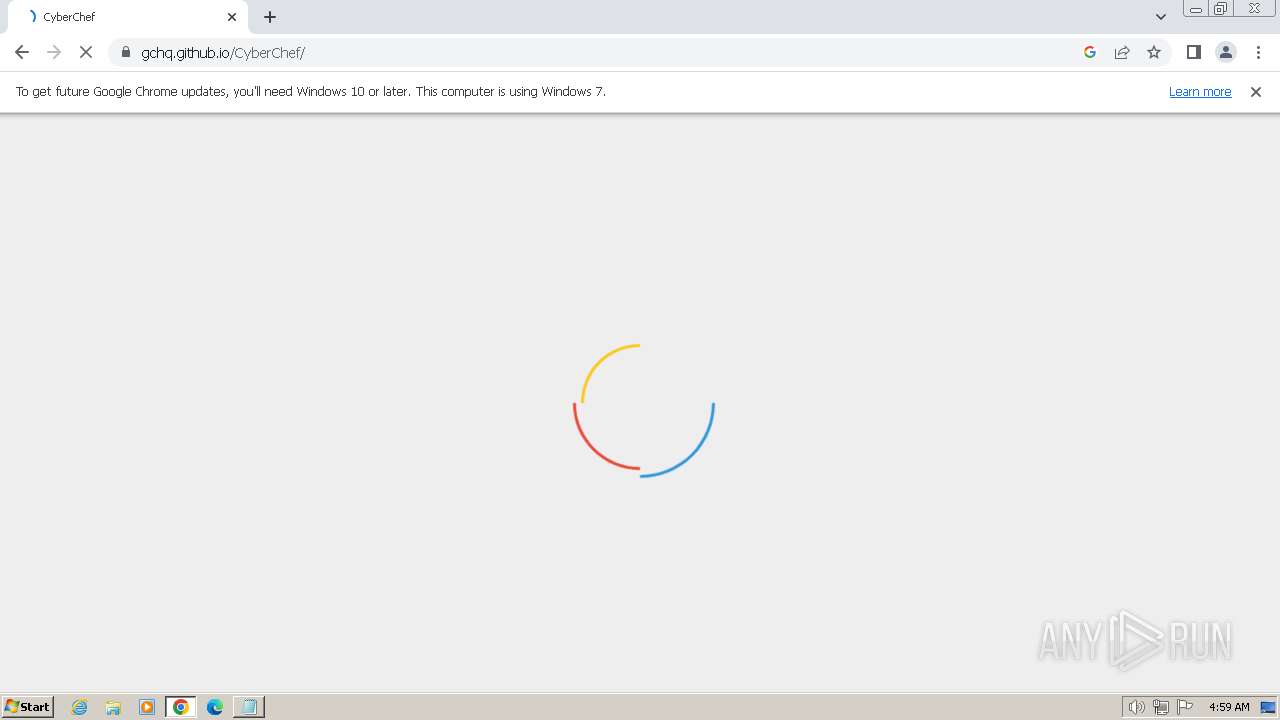The width and height of the screenshot is (1280, 720).
Task: Show the clock reading 4:59 AM
Action: click(x=1229, y=707)
